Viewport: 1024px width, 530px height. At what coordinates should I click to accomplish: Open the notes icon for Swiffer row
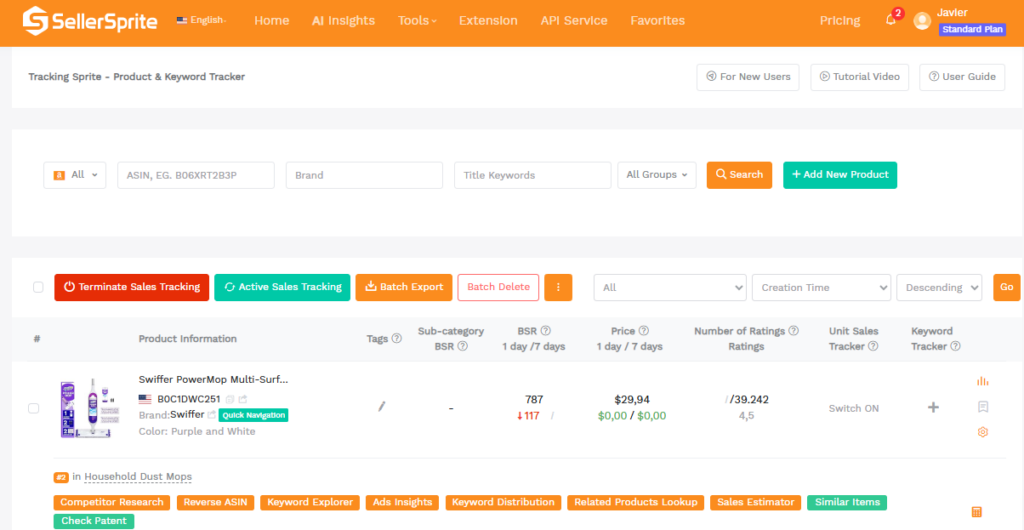[982, 407]
